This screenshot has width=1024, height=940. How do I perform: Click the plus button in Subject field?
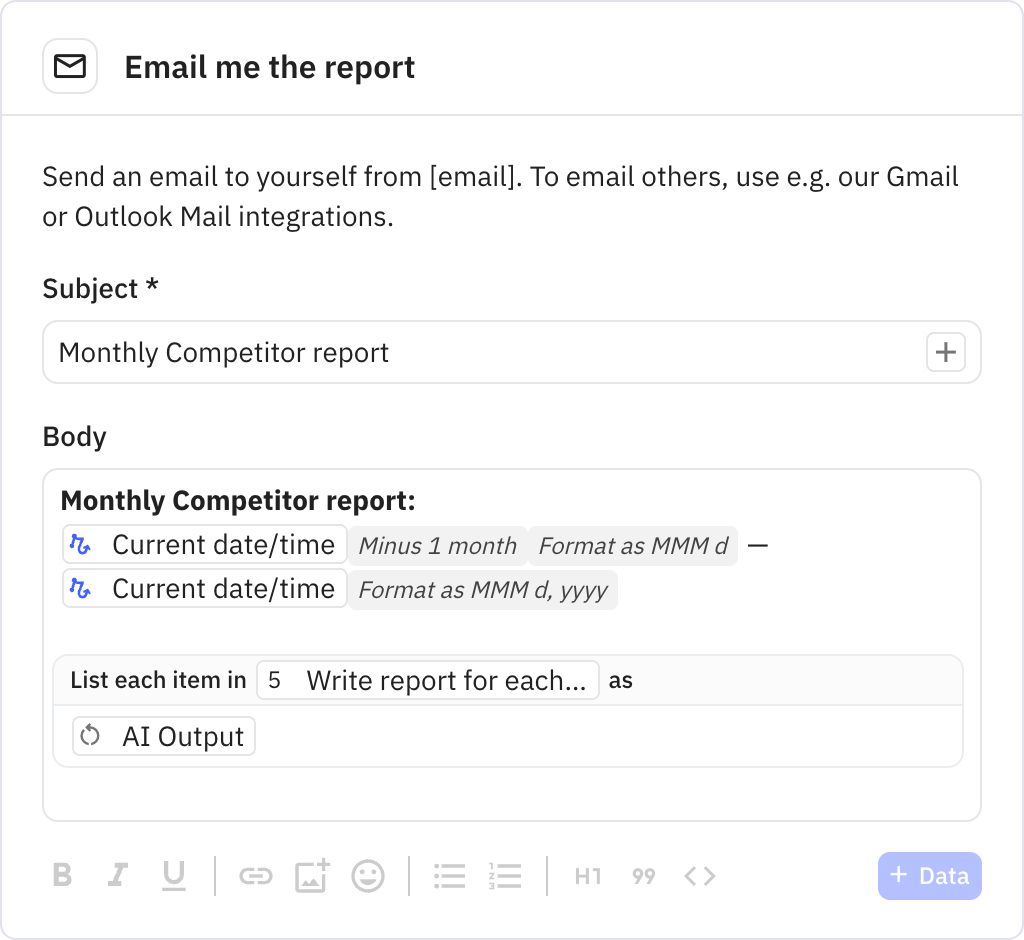946,352
